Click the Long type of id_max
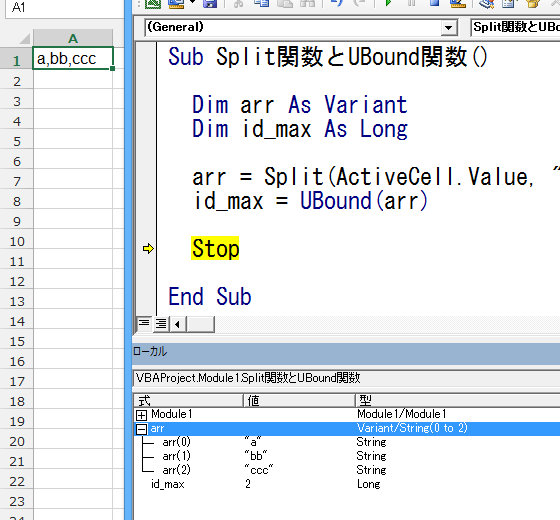560x520 pixels. pyautogui.click(x=369, y=484)
